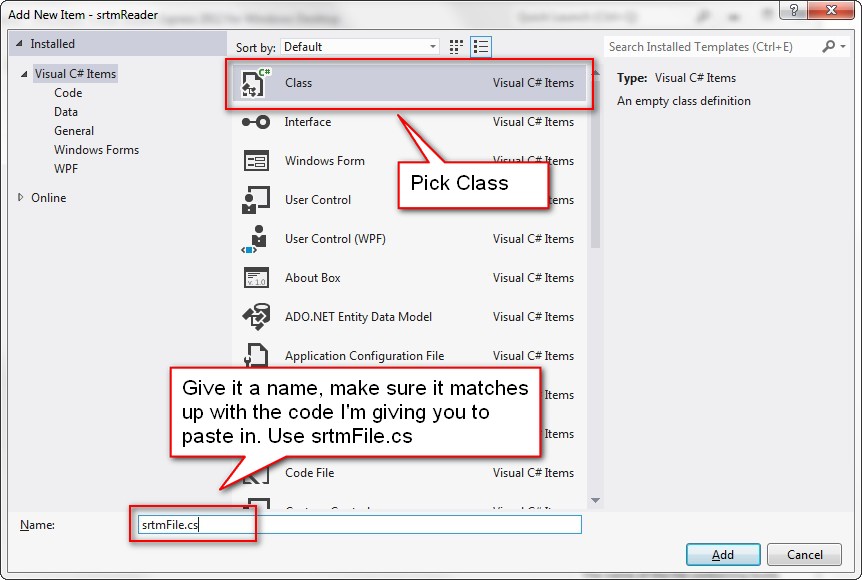
Task: Expand the Online section
Action: pos(21,197)
